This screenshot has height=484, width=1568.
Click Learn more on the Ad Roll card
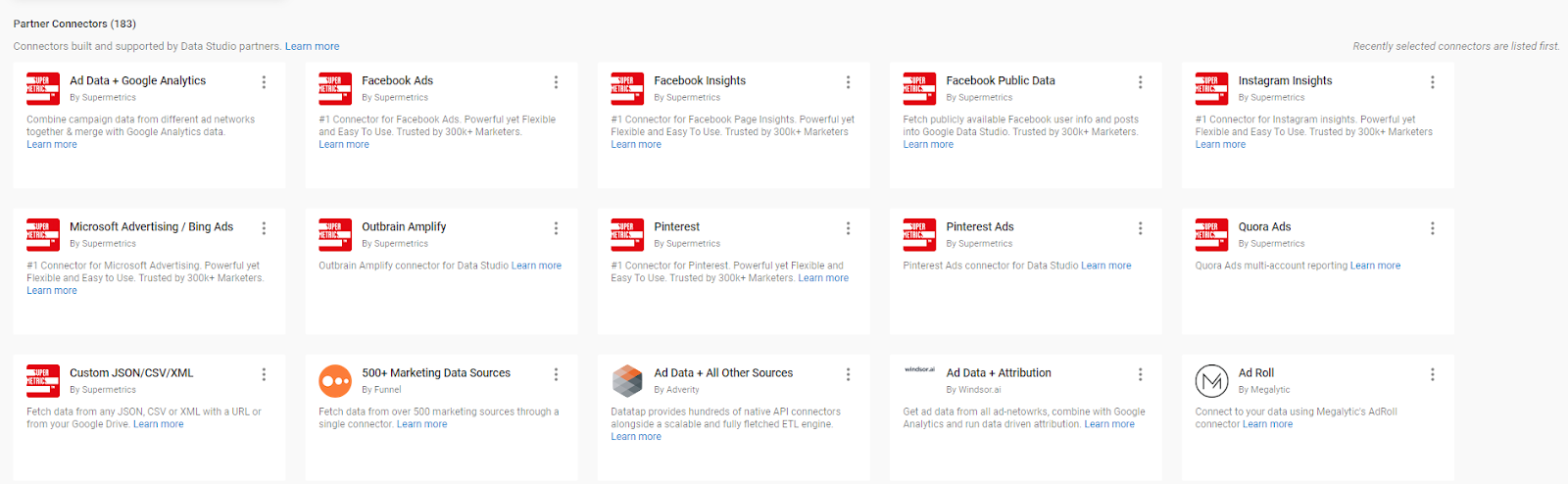tap(1267, 424)
